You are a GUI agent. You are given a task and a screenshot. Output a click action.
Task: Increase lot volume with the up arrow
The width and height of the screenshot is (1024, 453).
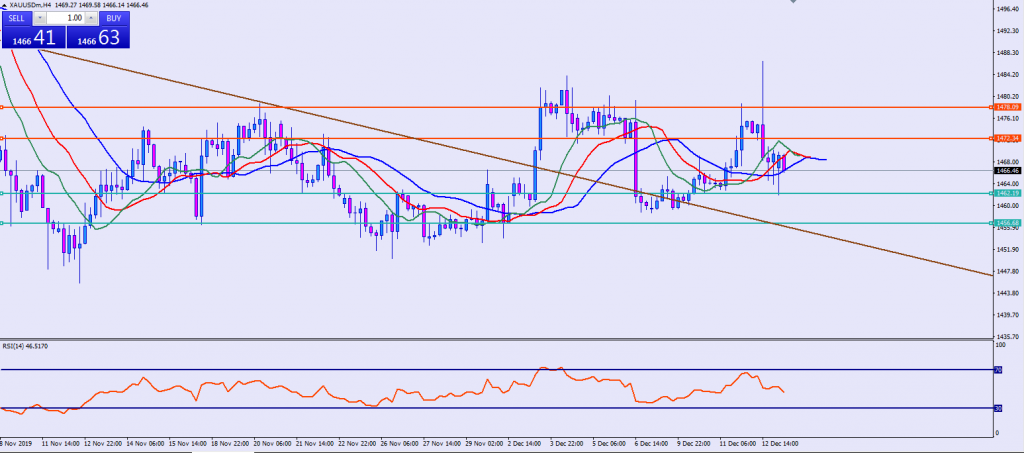click(91, 18)
